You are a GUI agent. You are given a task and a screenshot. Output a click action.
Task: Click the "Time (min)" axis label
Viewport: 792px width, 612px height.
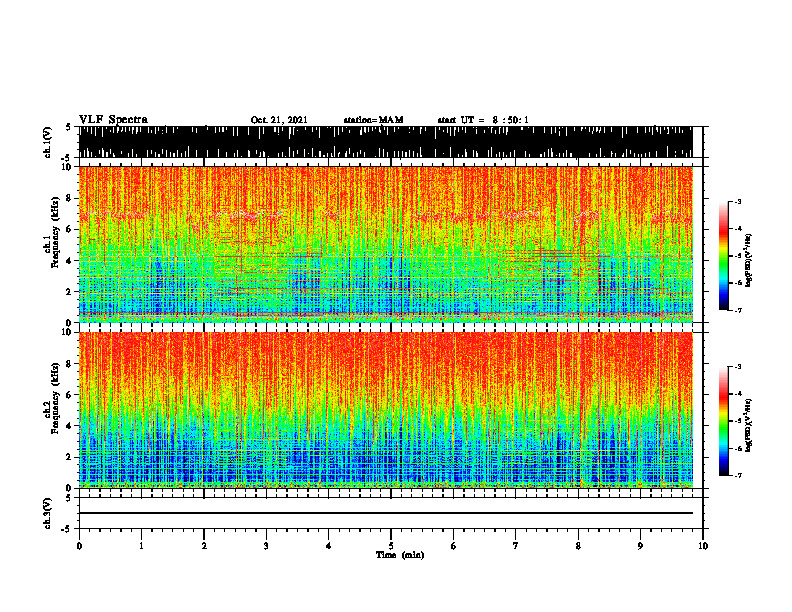(x=400, y=554)
